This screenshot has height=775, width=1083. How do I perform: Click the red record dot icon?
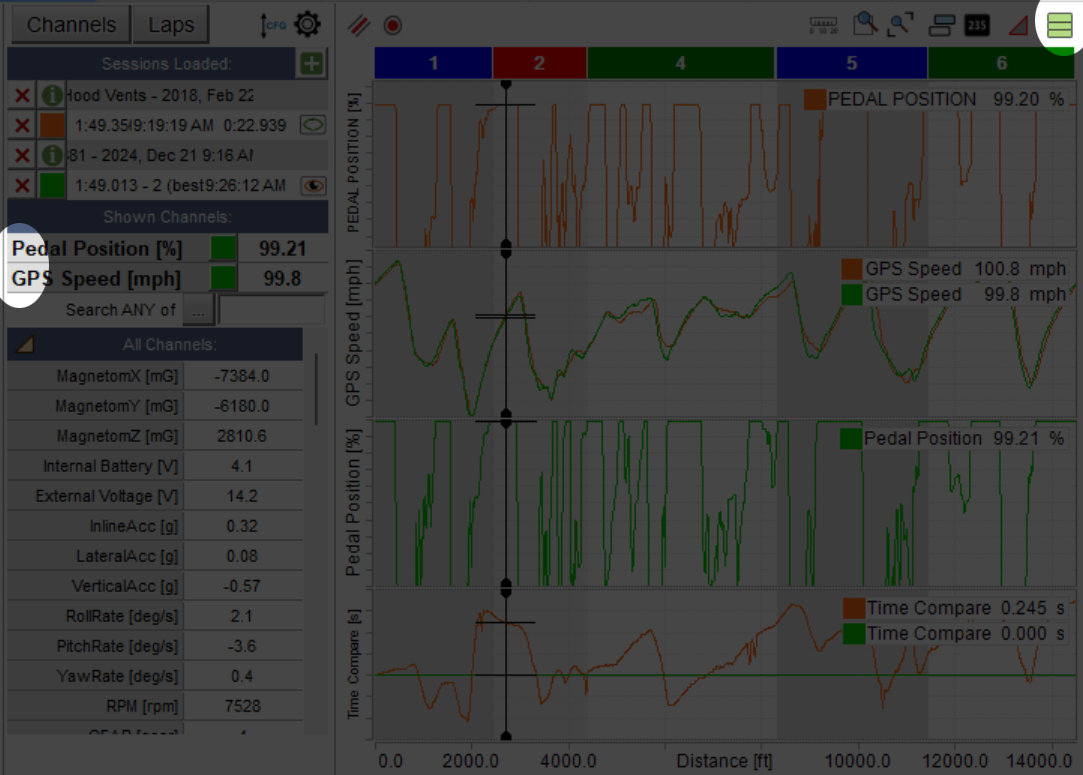pos(393,26)
